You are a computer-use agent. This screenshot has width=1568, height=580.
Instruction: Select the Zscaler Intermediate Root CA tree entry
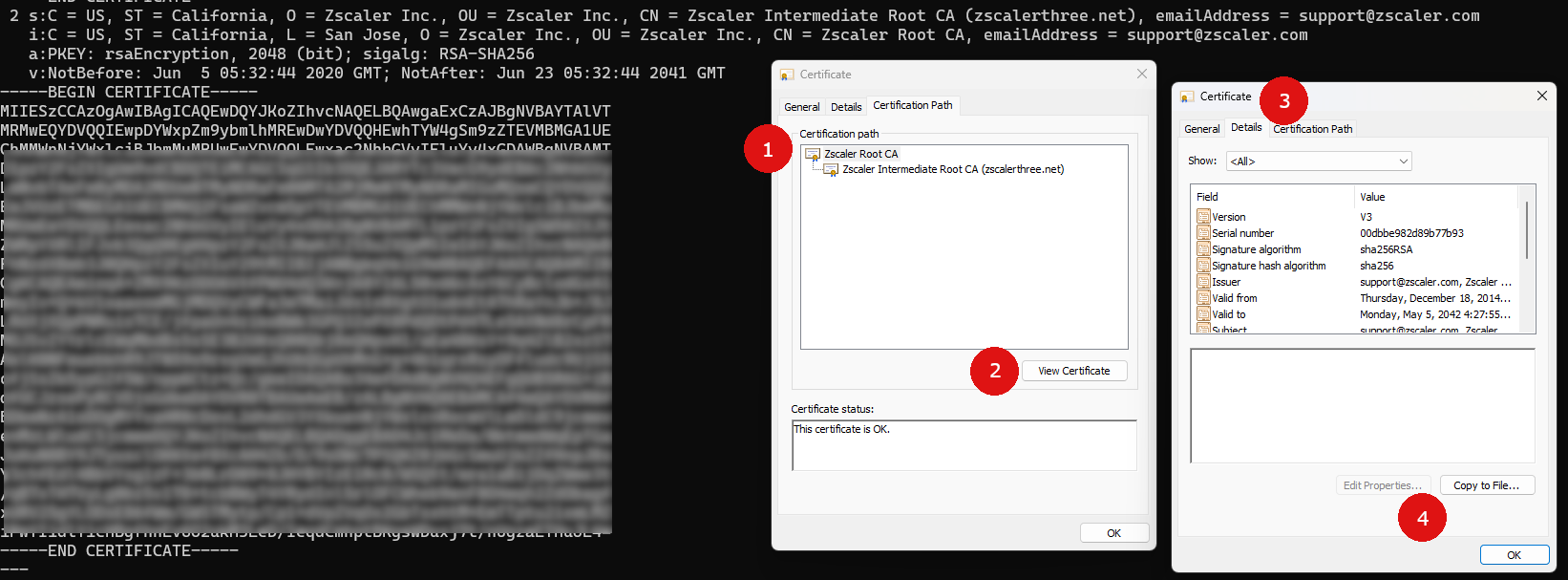(952, 170)
